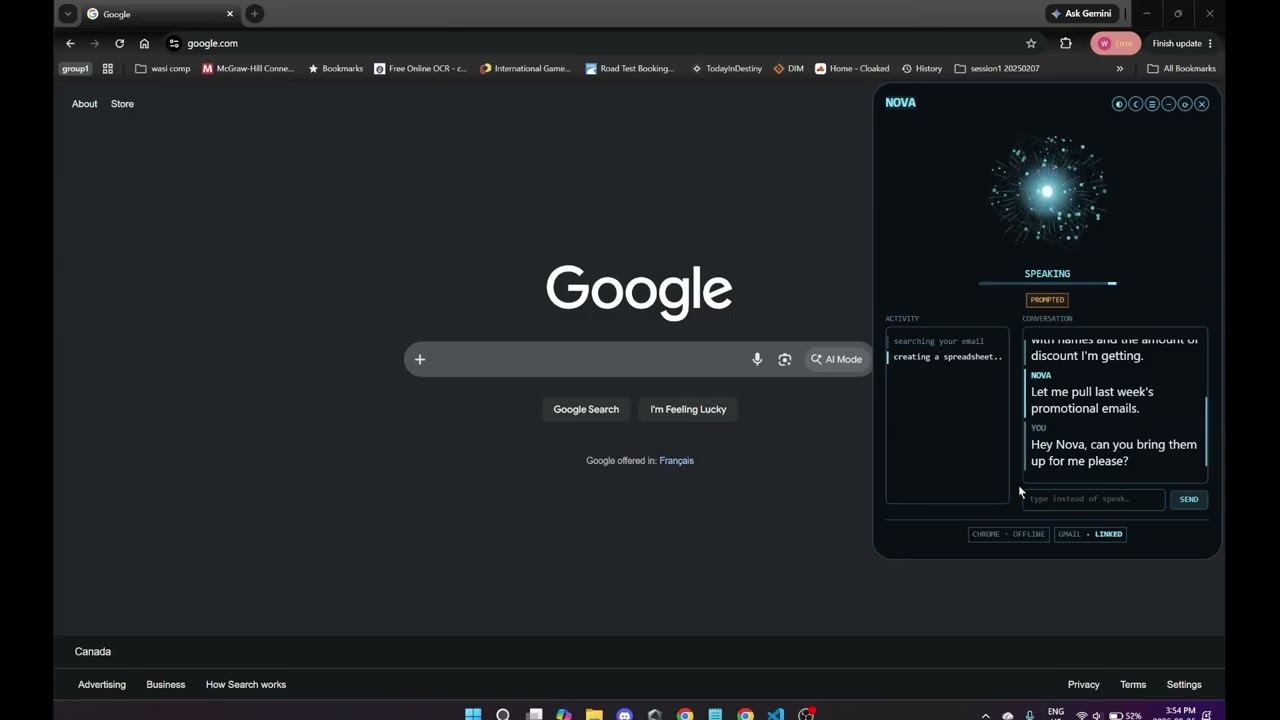The width and height of the screenshot is (1280, 720).
Task: Click the GMAIL · LINKED status chip
Action: click(x=1090, y=534)
